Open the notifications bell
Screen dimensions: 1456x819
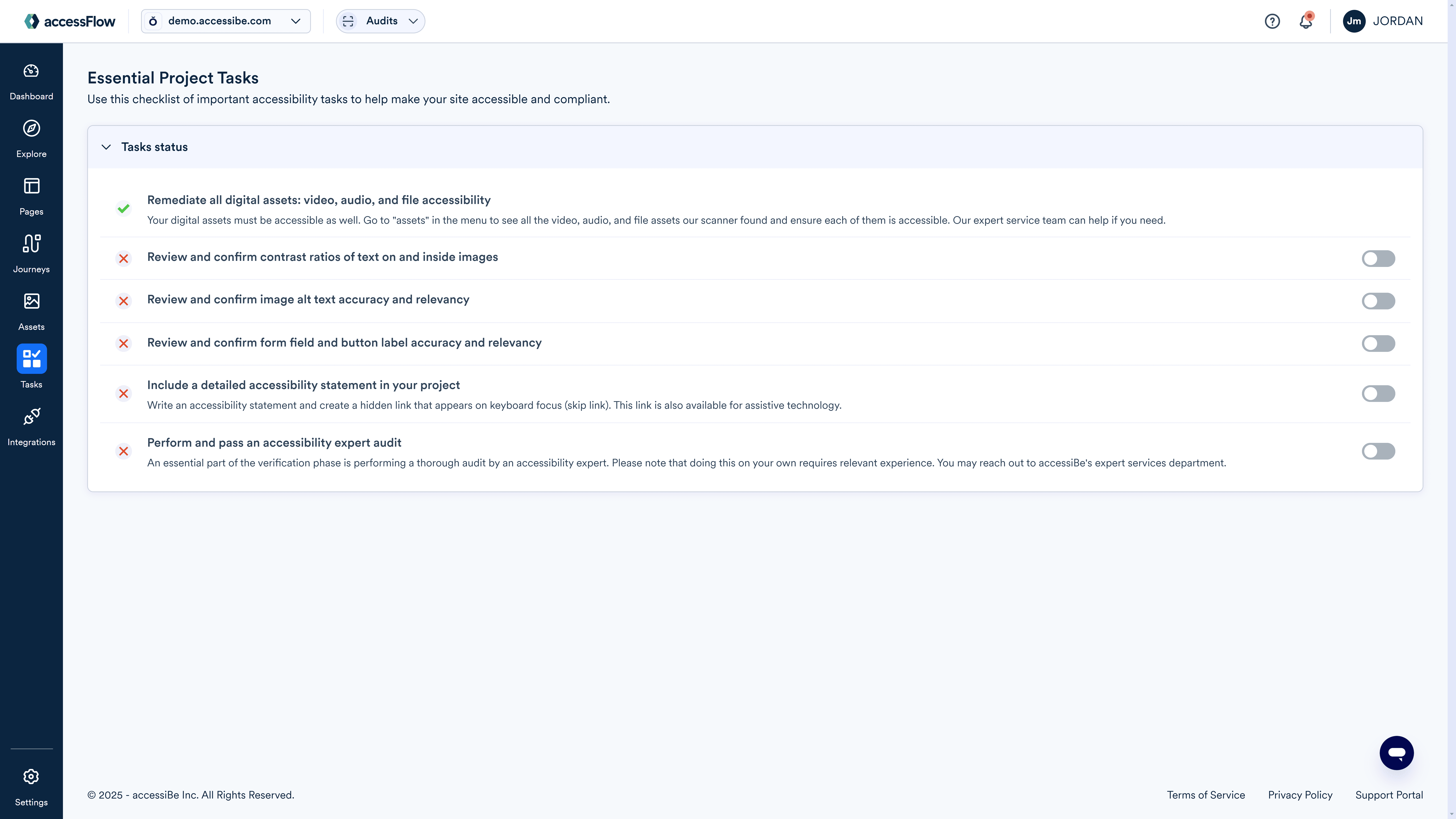point(1306,21)
